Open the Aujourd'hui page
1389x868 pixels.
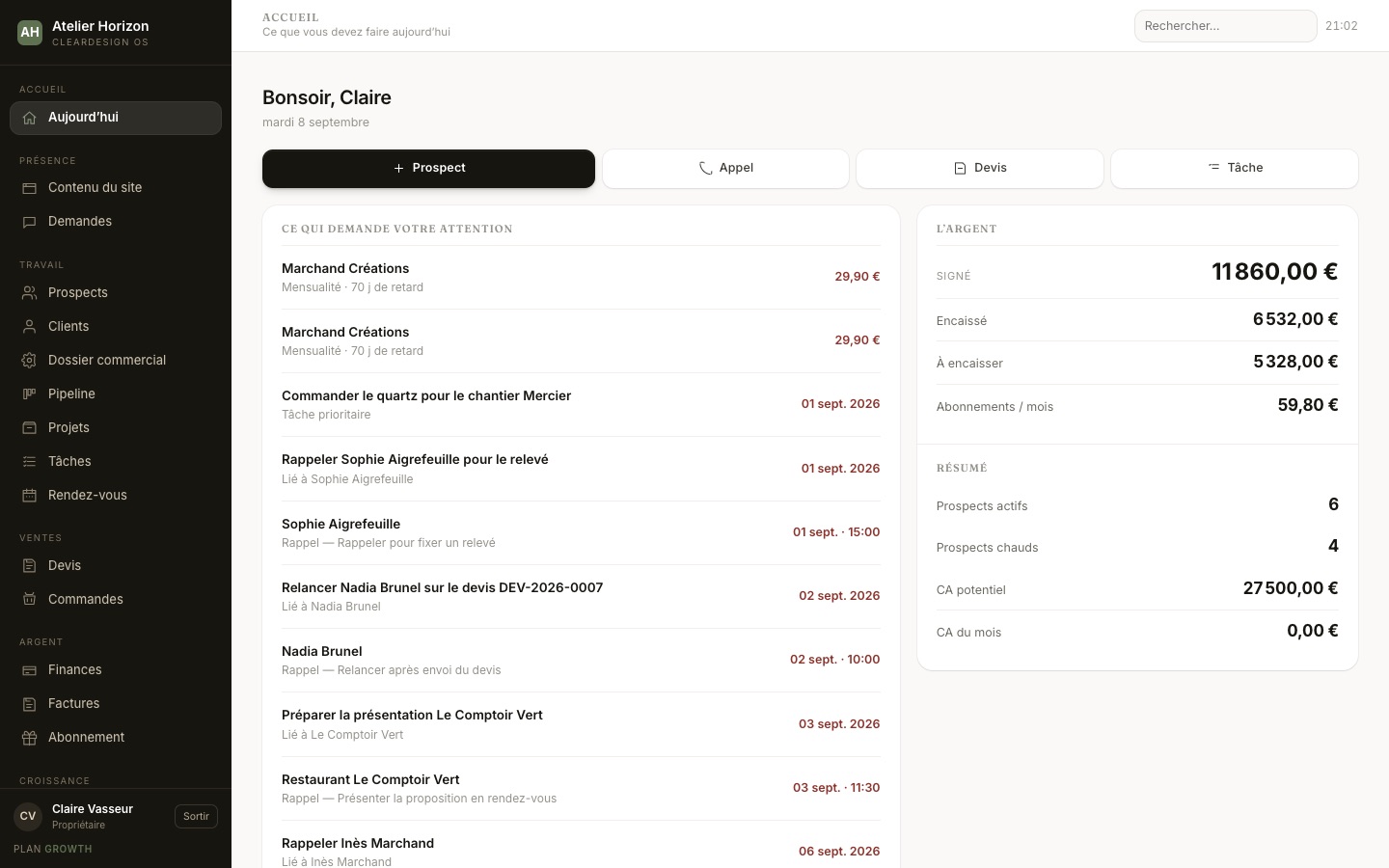tap(116, 118)
